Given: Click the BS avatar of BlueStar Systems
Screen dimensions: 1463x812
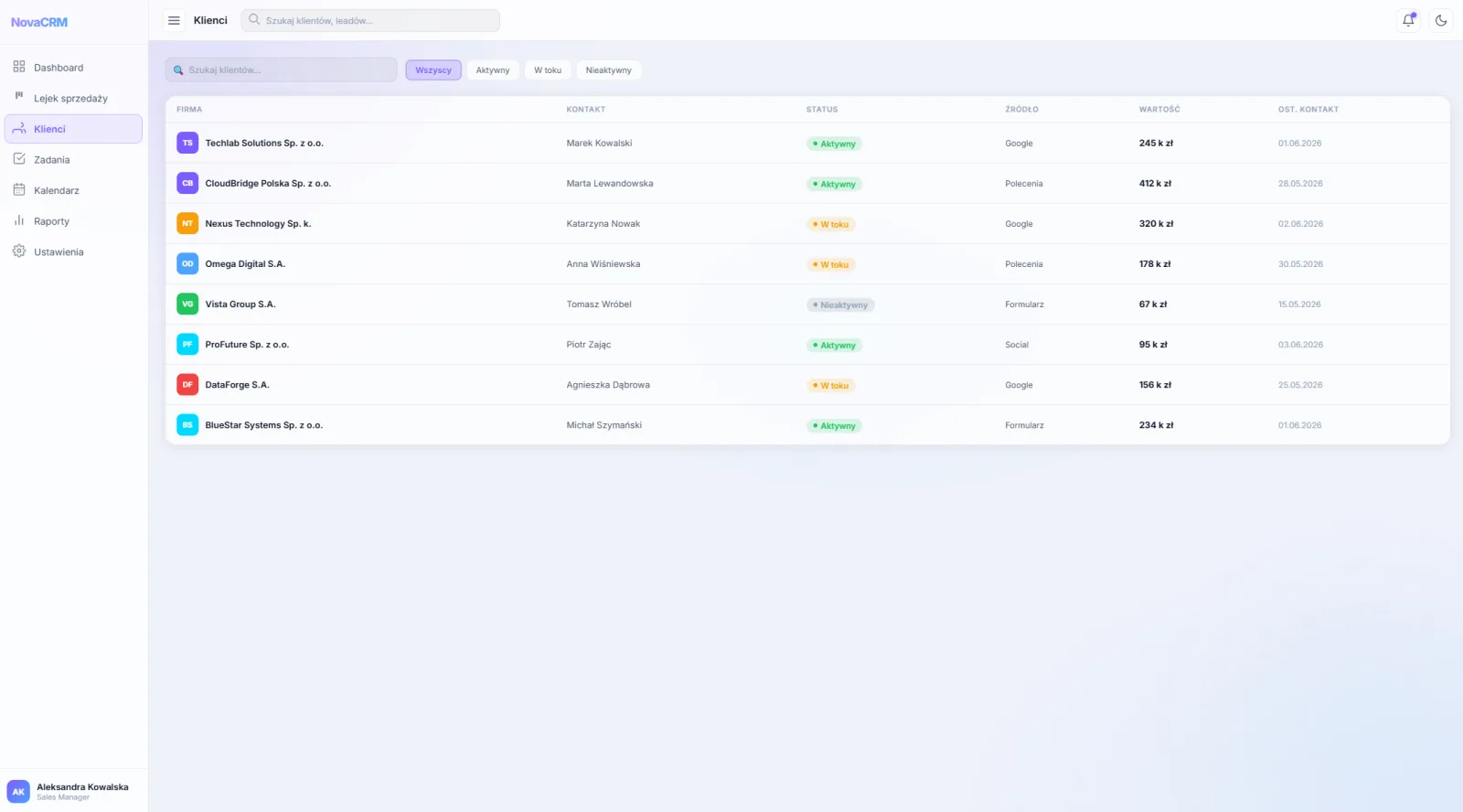Looking at the screenshot, I should coord(187,425).
